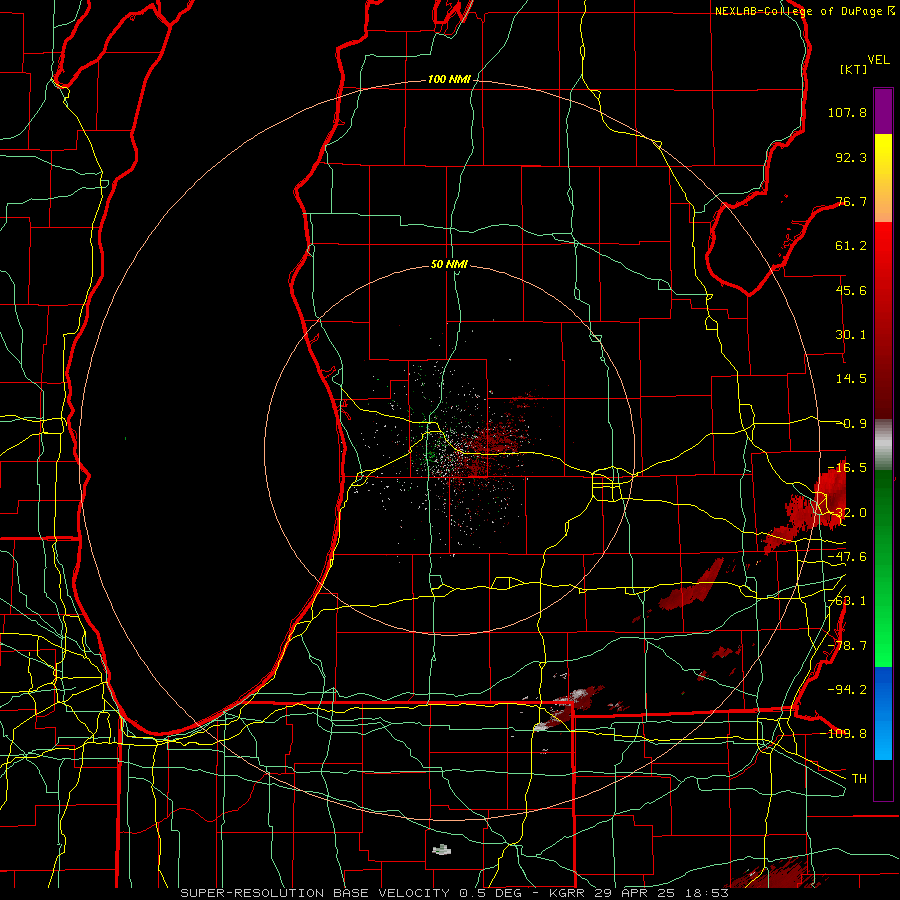
Task: Click the yellow-orange segment of the color bar
Action: click(883, 178)
